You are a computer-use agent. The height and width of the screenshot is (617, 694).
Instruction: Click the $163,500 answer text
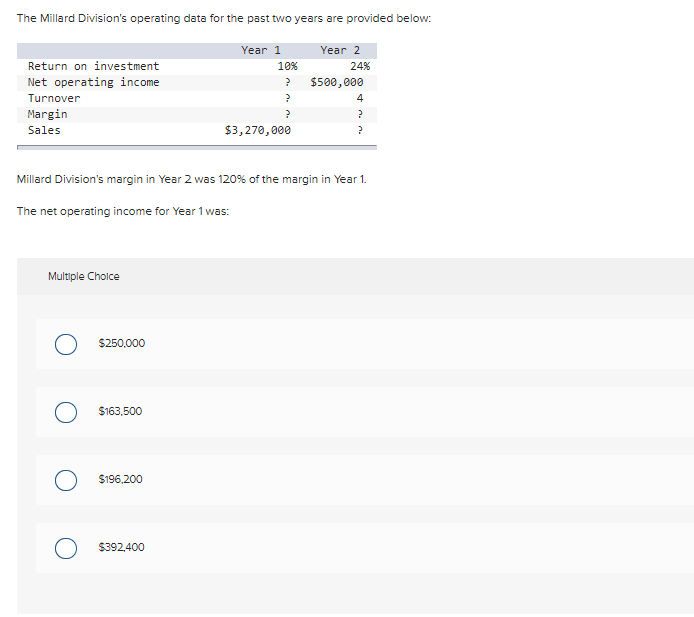coord(120,412)
